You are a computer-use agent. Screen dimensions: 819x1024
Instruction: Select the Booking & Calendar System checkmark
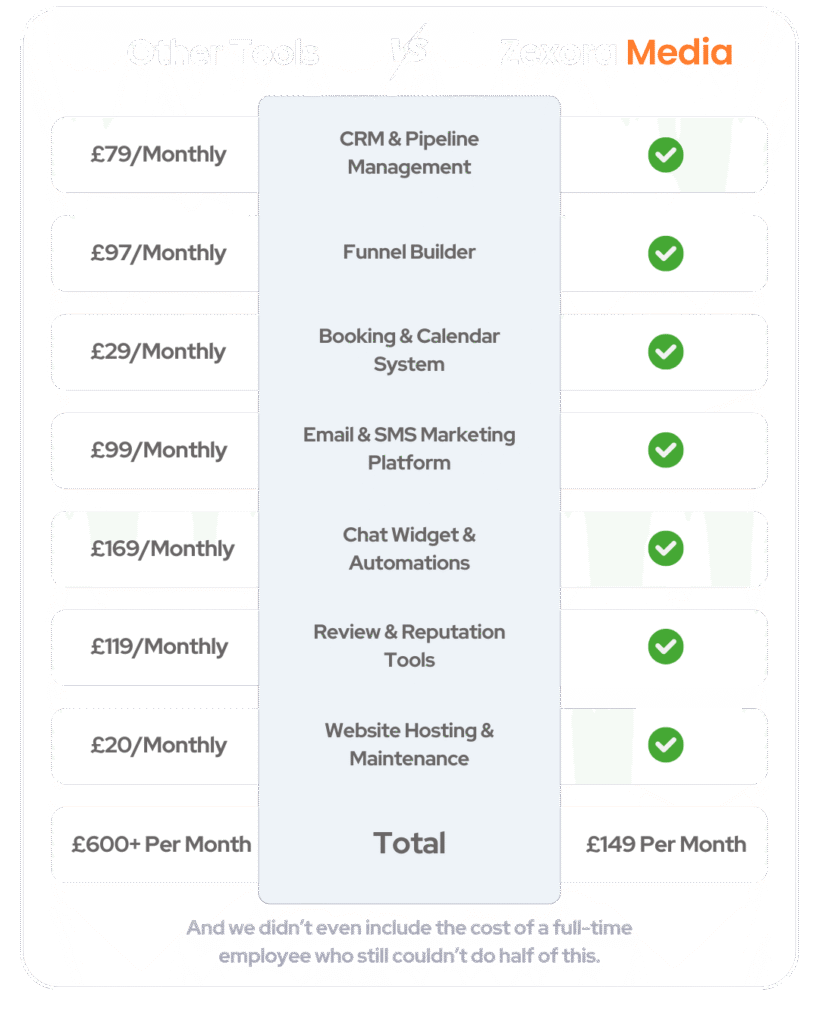(x=665, y=351)
